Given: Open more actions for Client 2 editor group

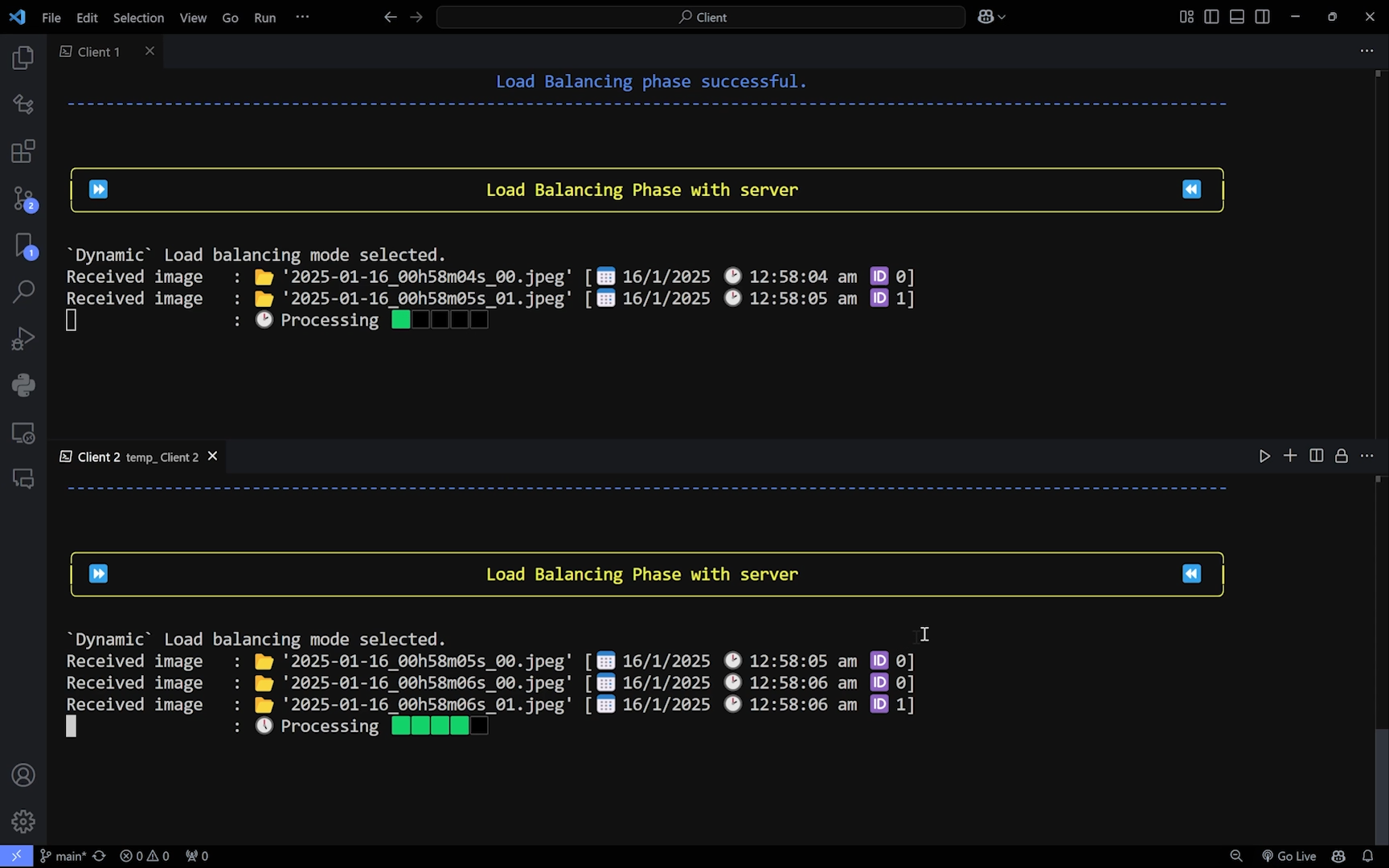Looking at the screenshot, I should pyautogui.click(x=1367, y=457).
